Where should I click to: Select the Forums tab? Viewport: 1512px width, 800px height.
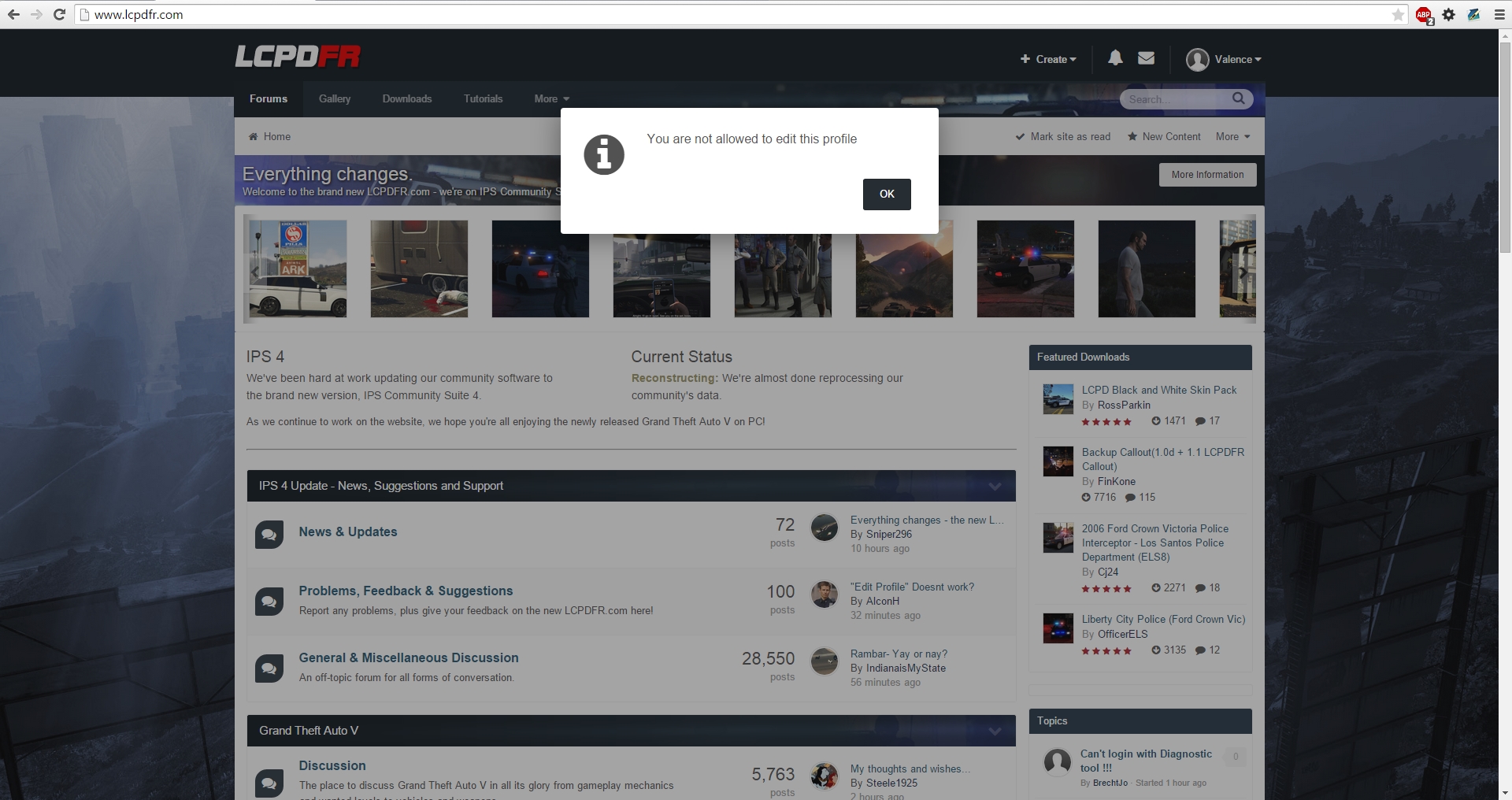click(269, 98)
